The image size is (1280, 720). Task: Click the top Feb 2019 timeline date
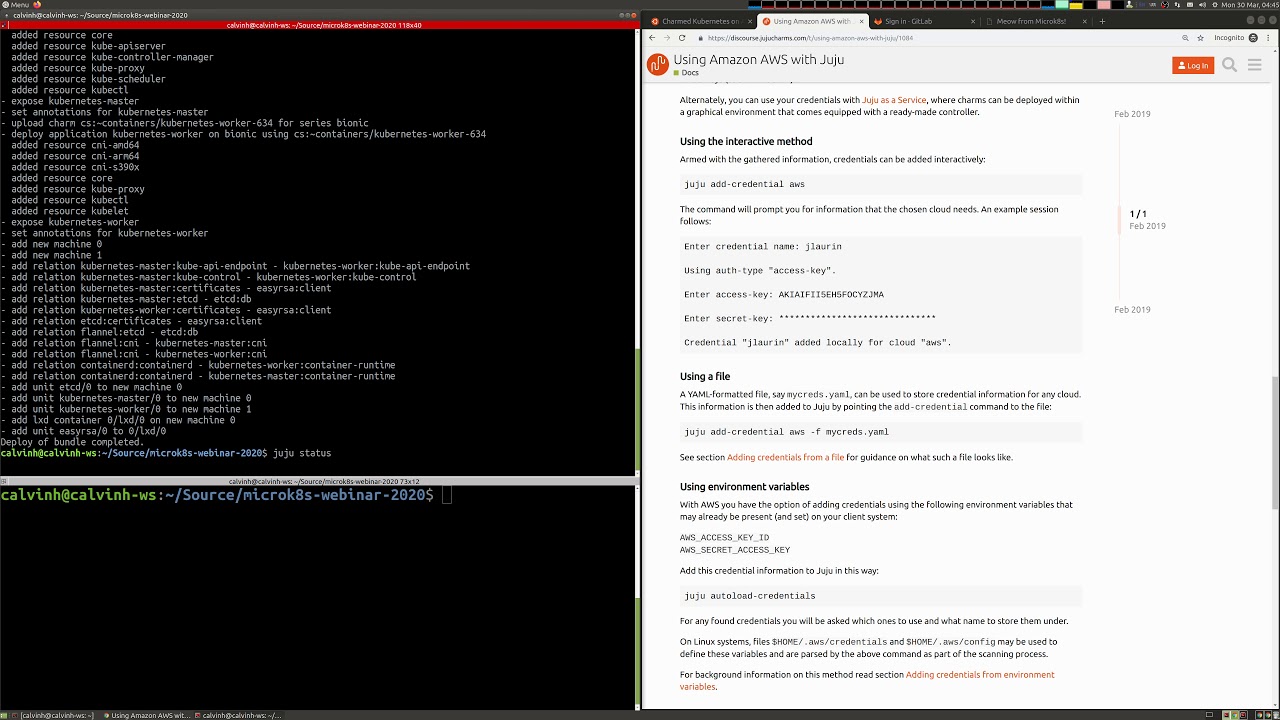coord(1132,114)
